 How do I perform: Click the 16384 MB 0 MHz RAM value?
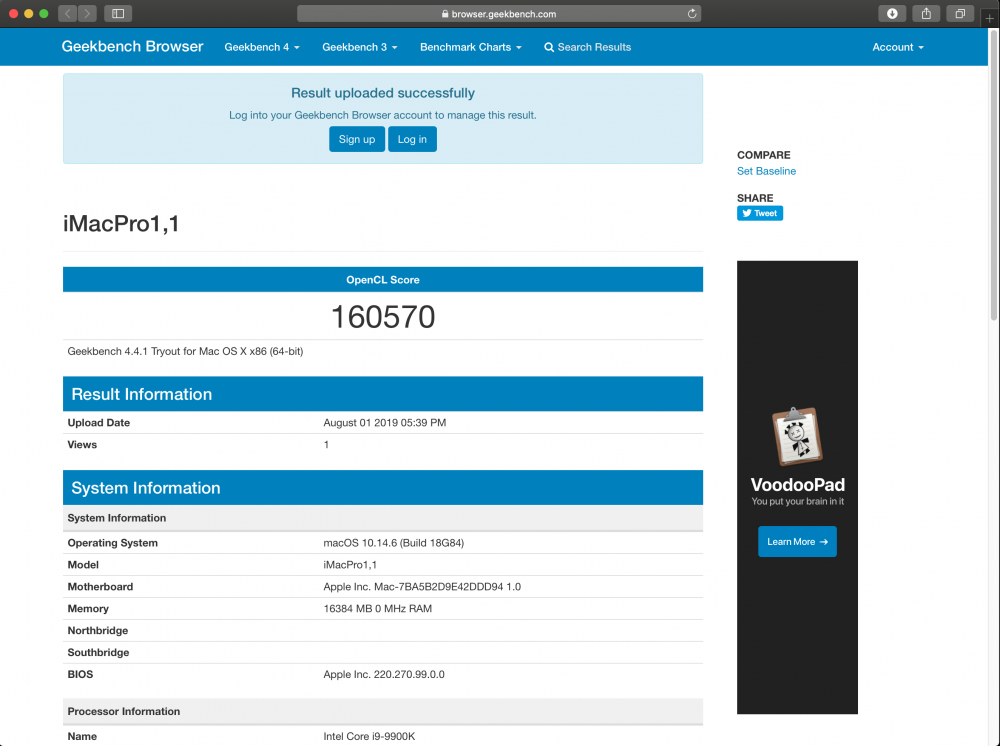point(378,609)
